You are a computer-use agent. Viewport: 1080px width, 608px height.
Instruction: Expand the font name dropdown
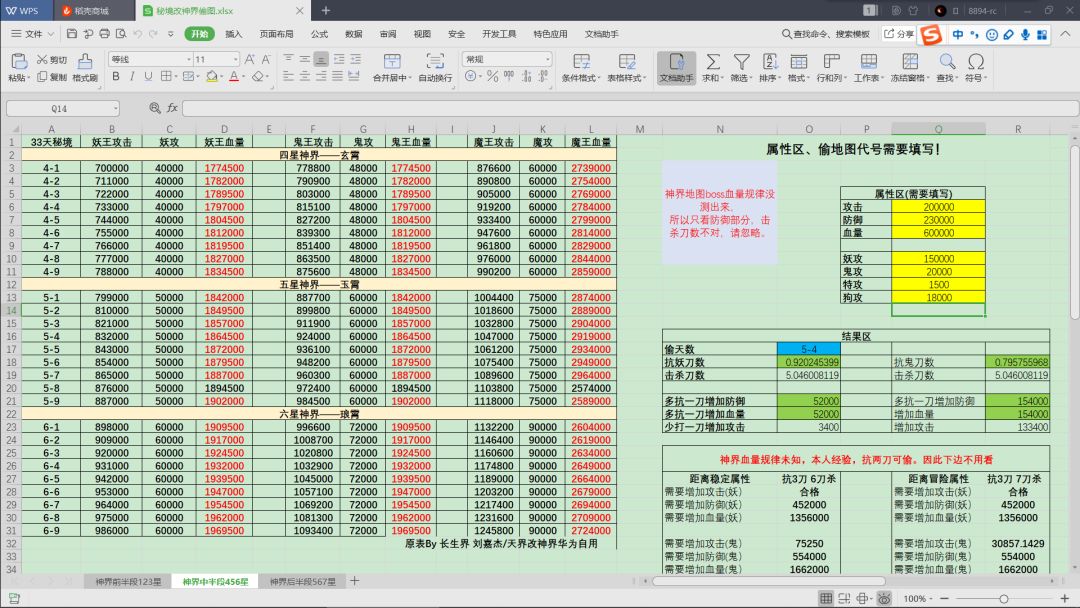(189, 59)
